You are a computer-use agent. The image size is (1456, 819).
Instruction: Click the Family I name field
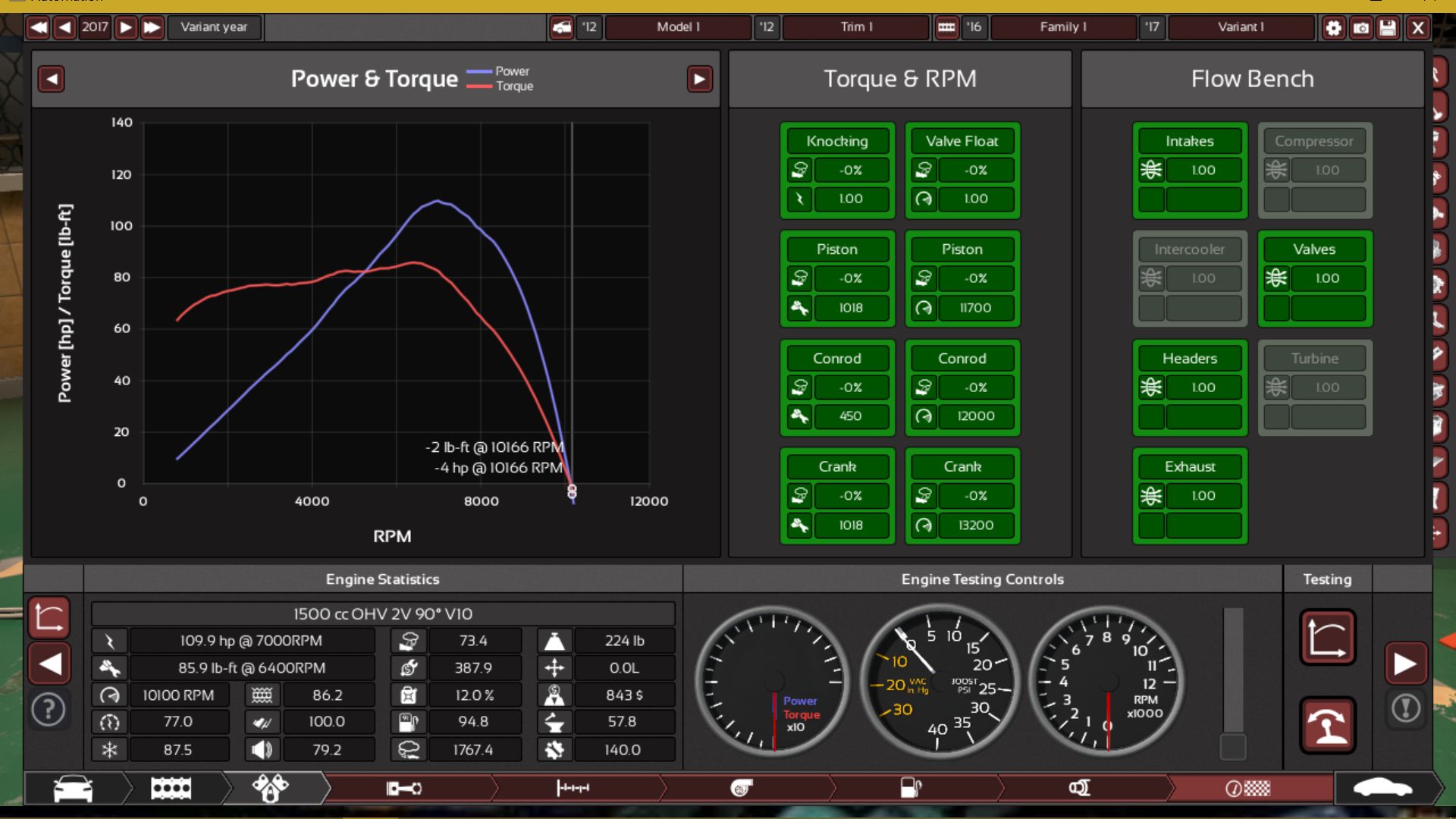[x=1062, y=28]
